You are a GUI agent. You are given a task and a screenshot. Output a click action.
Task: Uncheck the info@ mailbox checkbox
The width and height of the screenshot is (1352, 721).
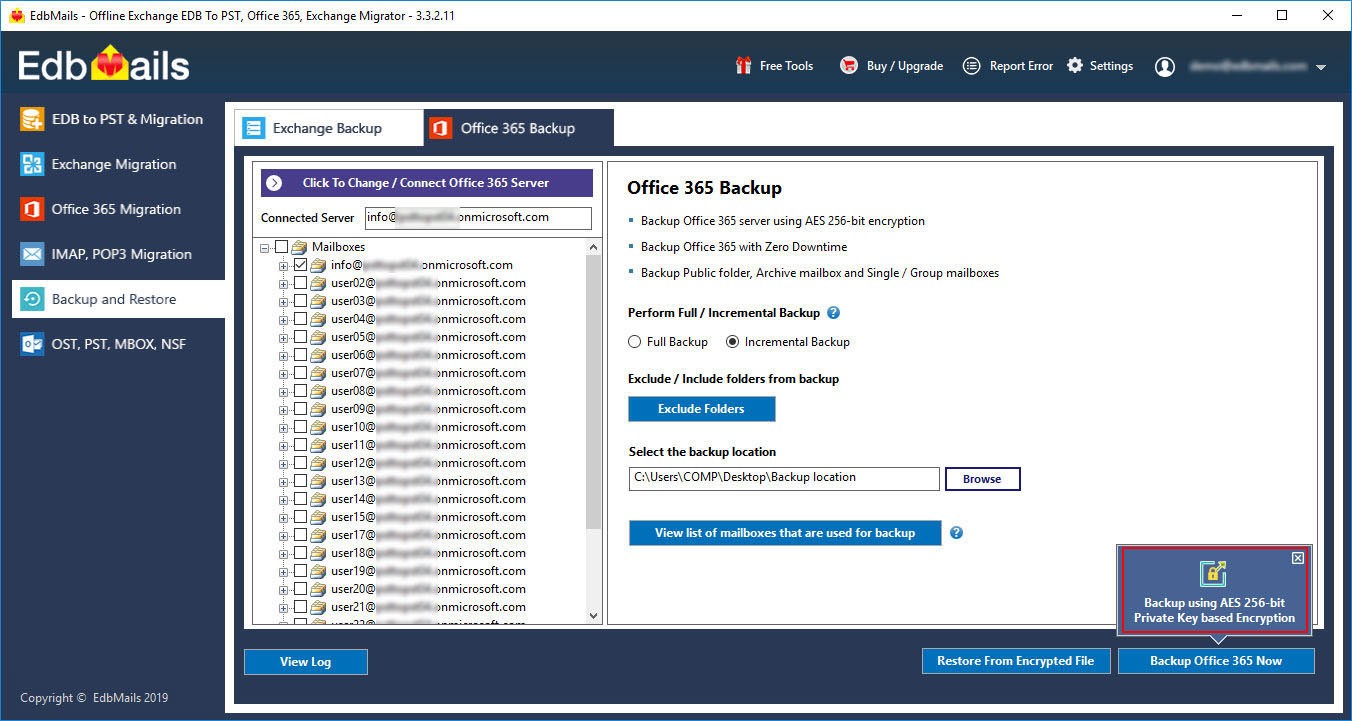tap(300, 265)
